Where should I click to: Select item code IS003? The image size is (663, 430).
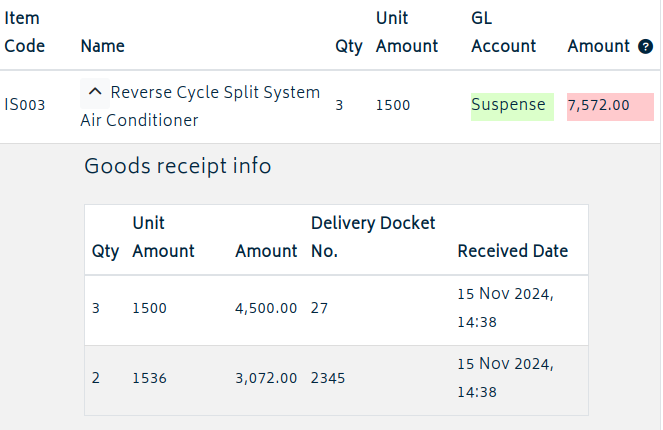[25, 105]
